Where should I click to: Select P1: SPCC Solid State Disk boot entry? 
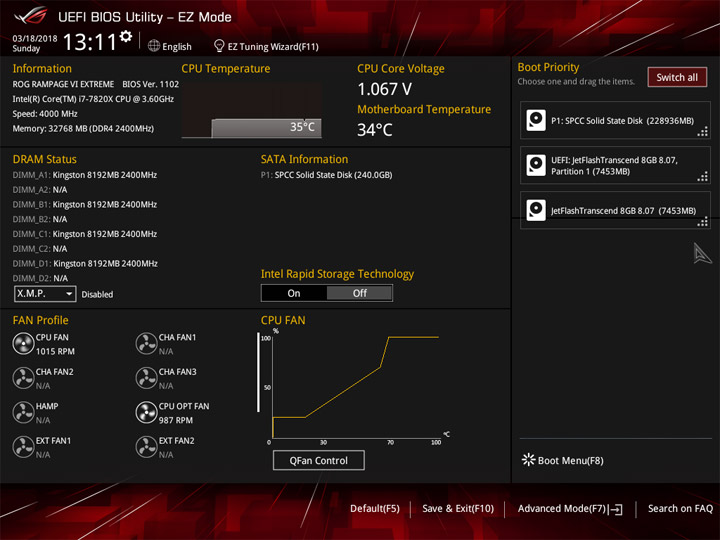click(x=615, y=120)
